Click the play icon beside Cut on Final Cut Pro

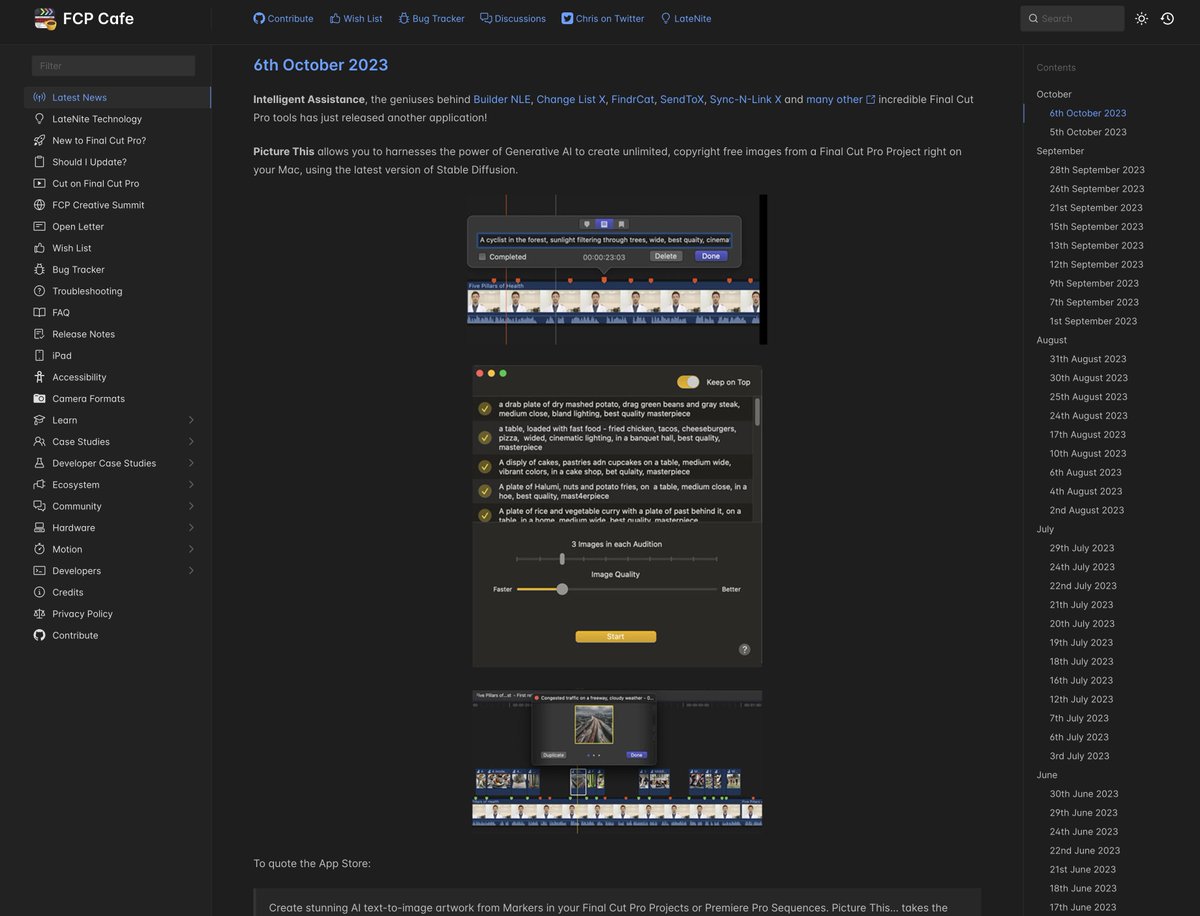point(39,183)
